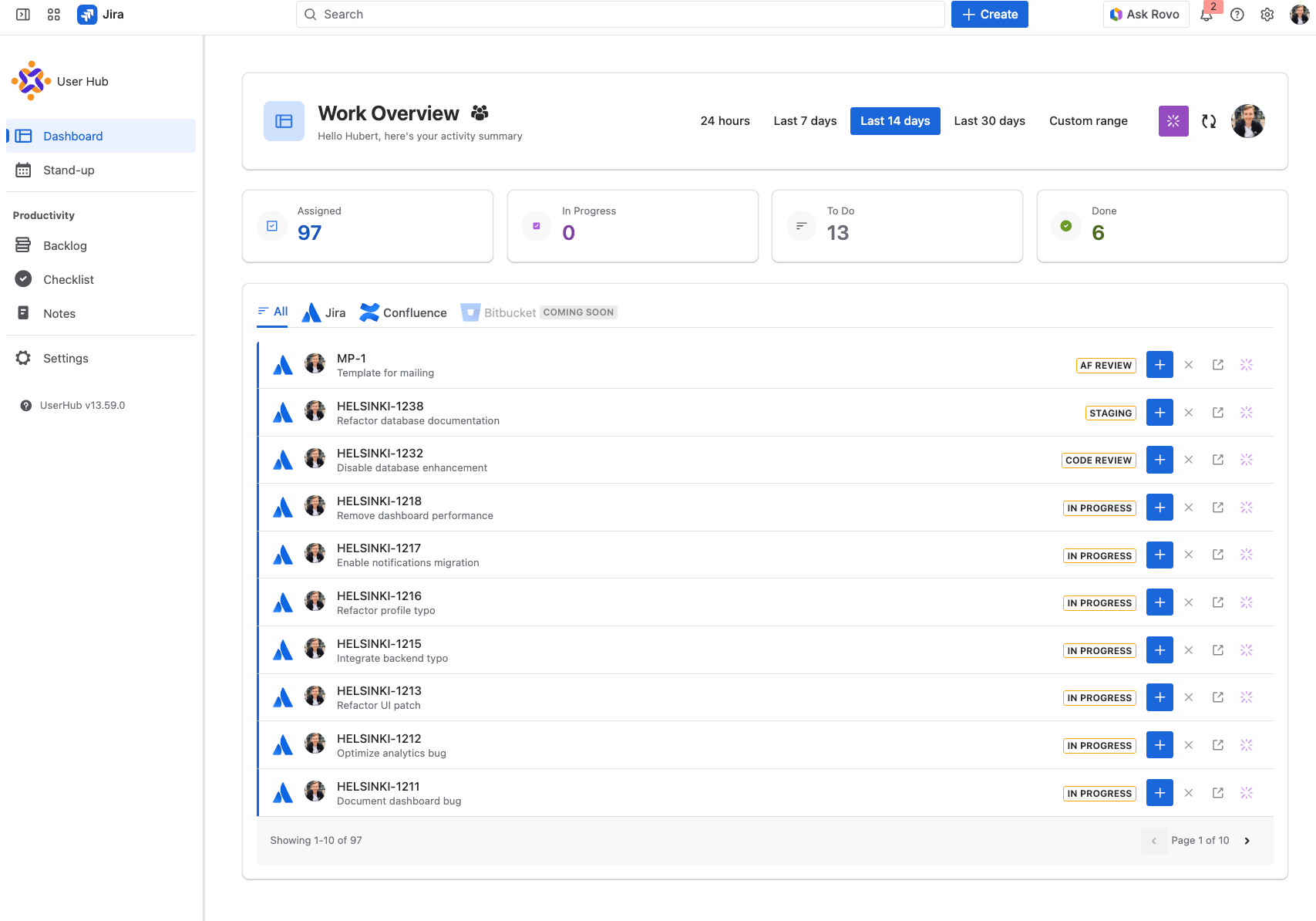The height and width of the screenshot is (921, 1316).
Task: Refresh the work overview data
Action: (1209, 121)
